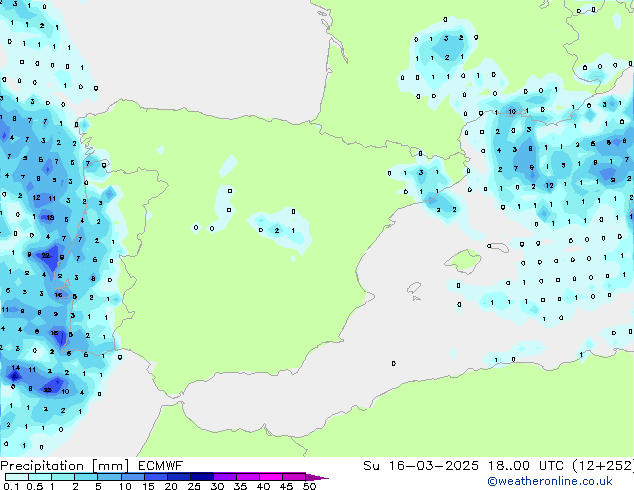Click the "18..00" time text
Viewport: 634px width, 490px height.
(508, 466)
